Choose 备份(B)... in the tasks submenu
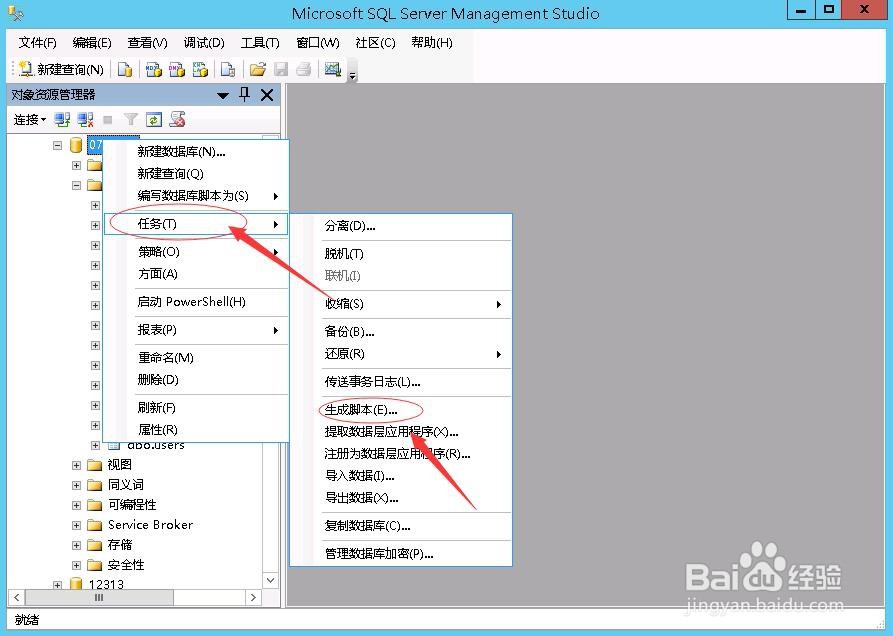This screenshot has width=893, height=636. 401,332
